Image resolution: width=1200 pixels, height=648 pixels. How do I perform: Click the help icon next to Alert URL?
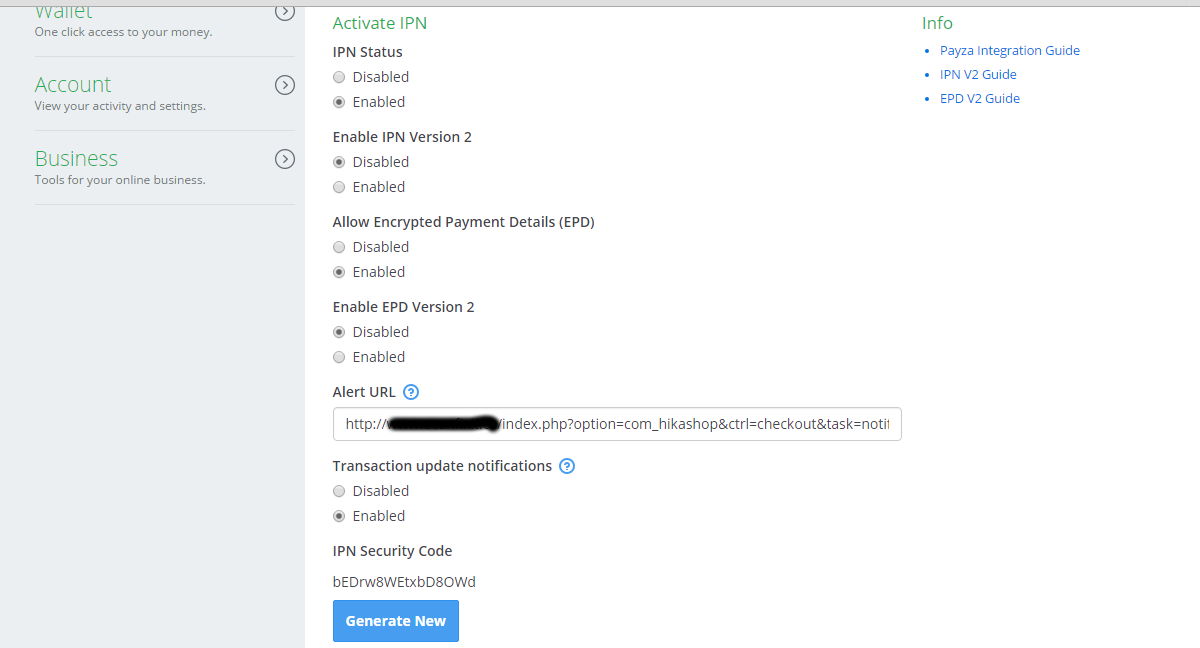[x=411, y=392]
